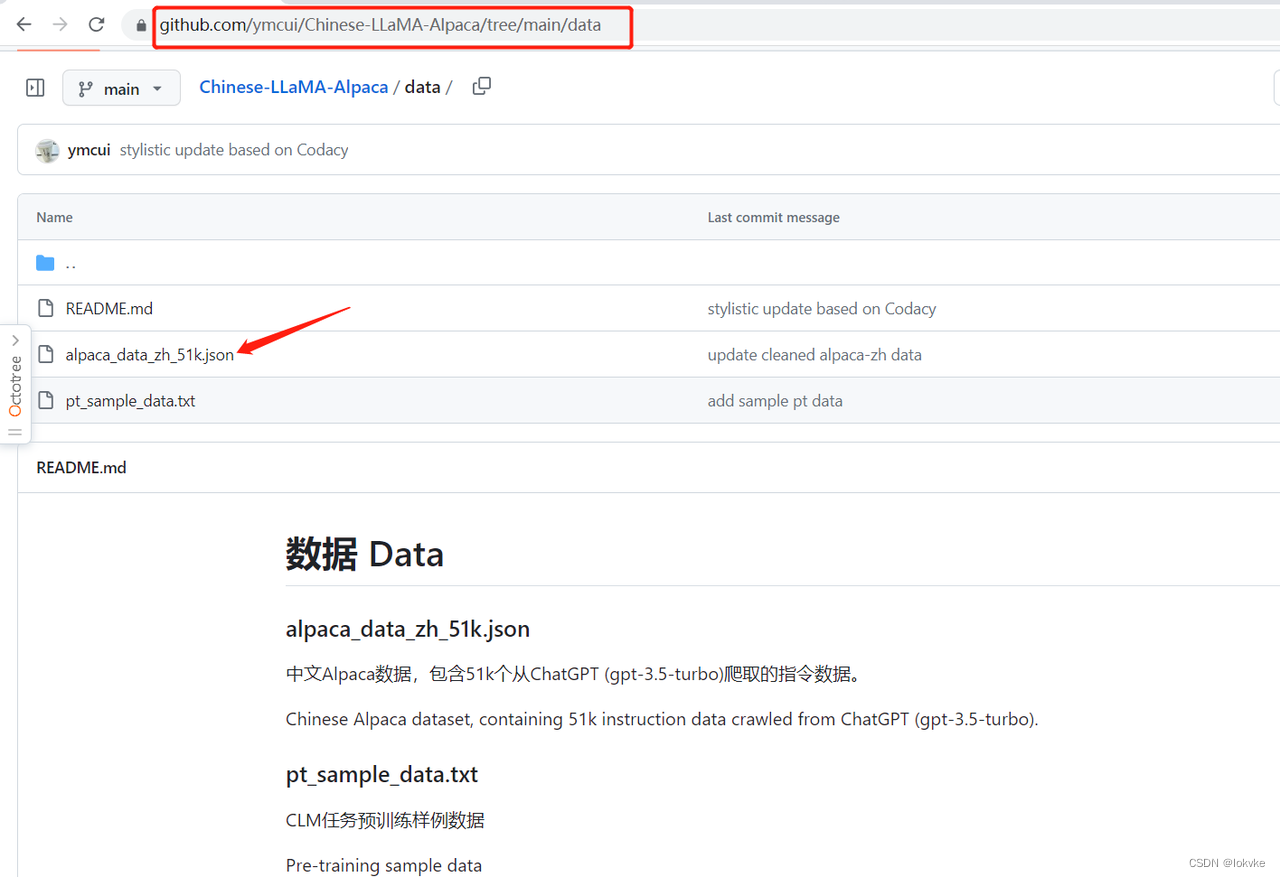The height and width of the screenshot is (877, 1280).
Task: Copy the path with the copy icon
Action: 482,86
